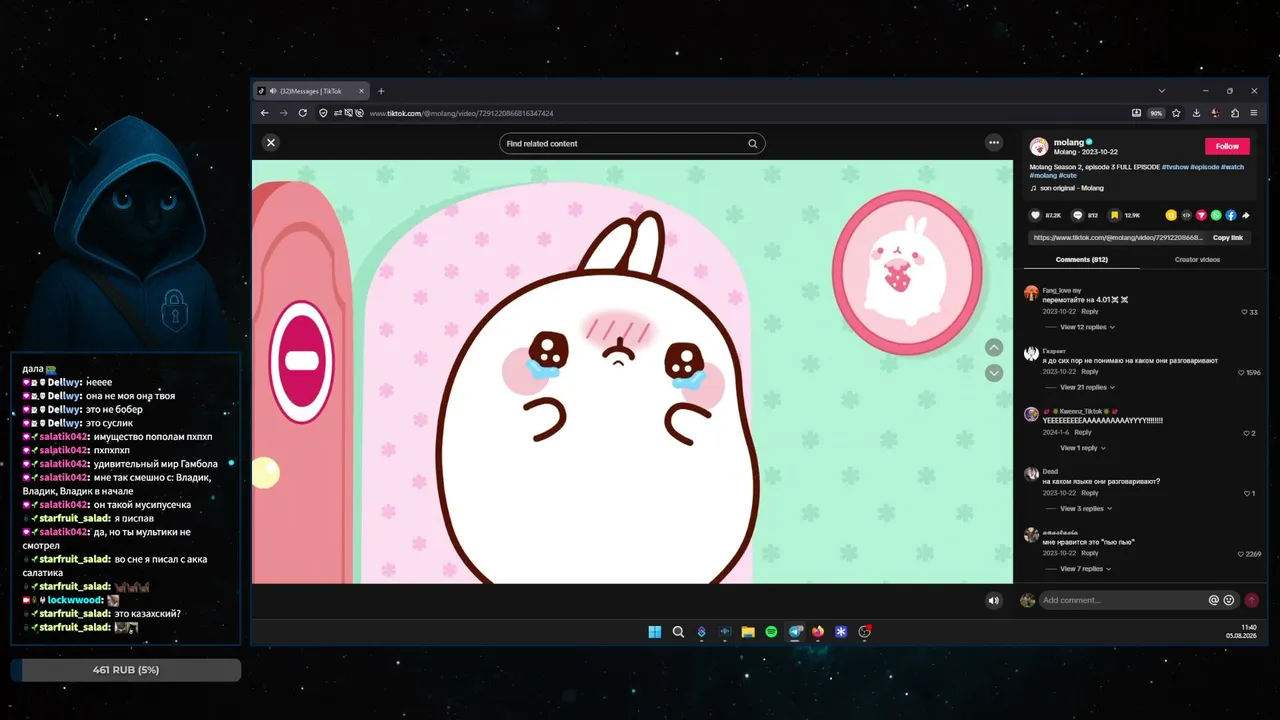Open the browser downloads panel
This screenshot has height=720, width=1280.
1196,113
